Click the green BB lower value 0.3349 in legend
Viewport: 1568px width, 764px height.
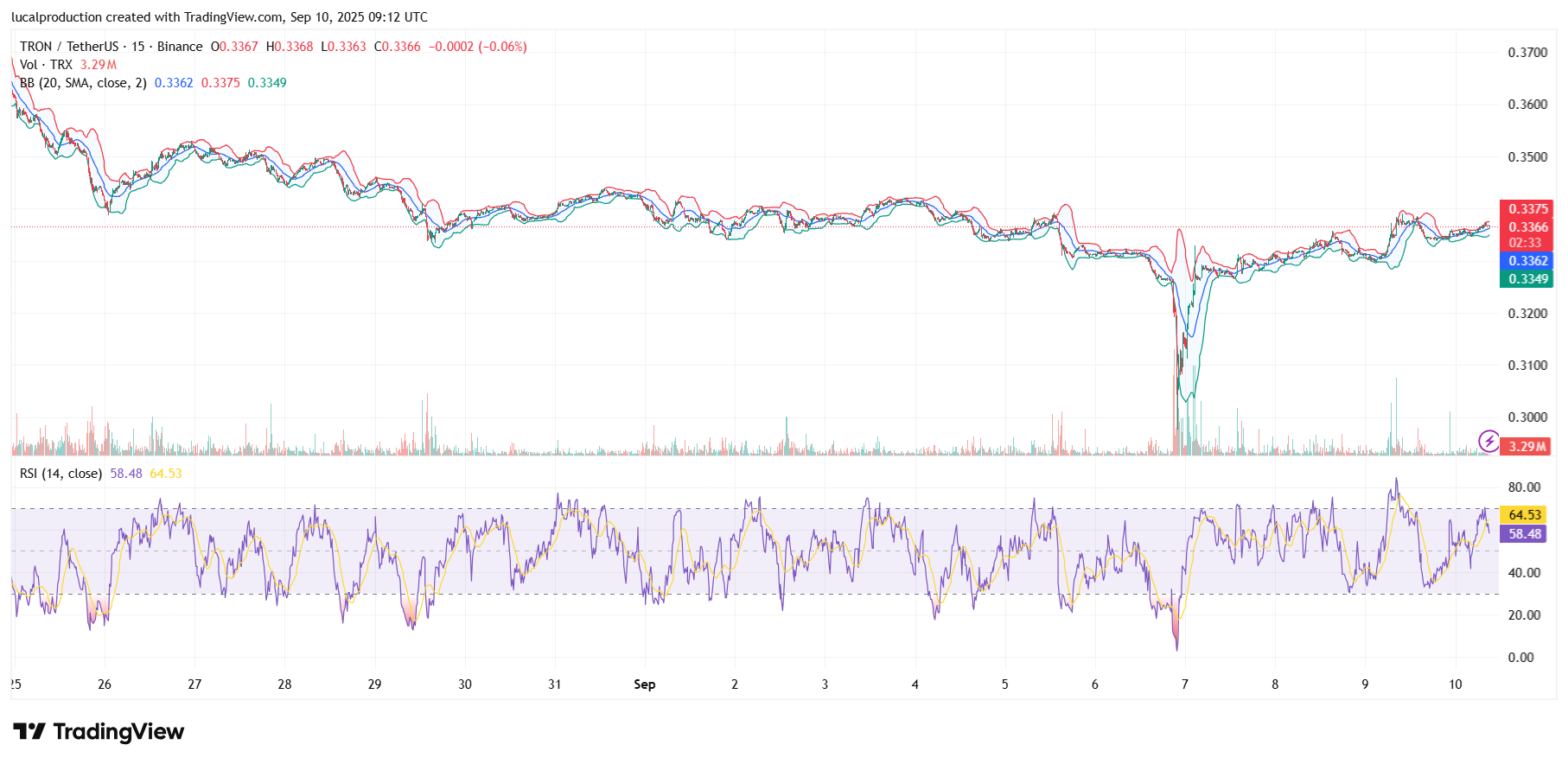pyautogui.click(x=267, y=83)
